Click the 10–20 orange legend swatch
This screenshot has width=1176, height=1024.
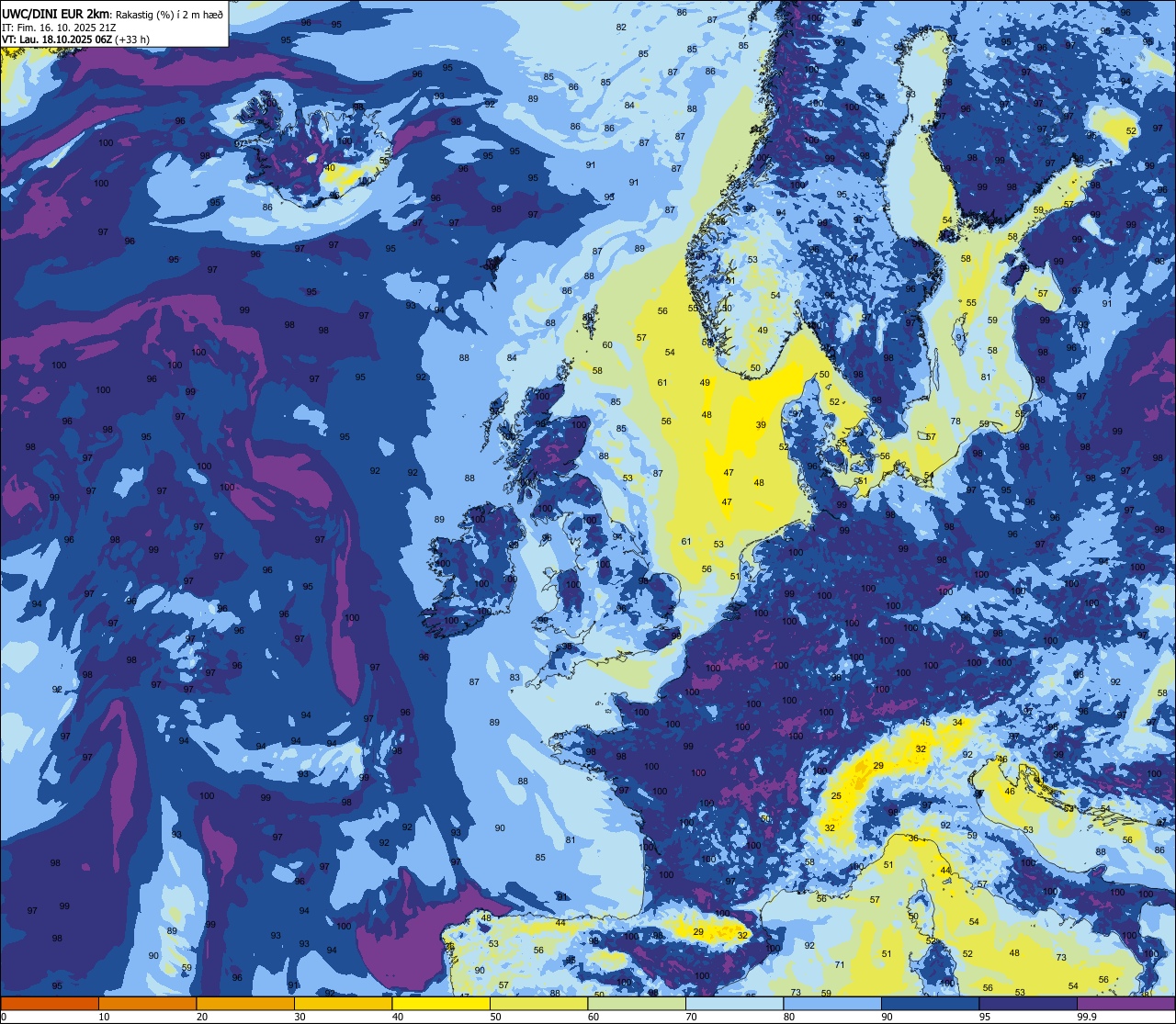[x=147, y=1003]
